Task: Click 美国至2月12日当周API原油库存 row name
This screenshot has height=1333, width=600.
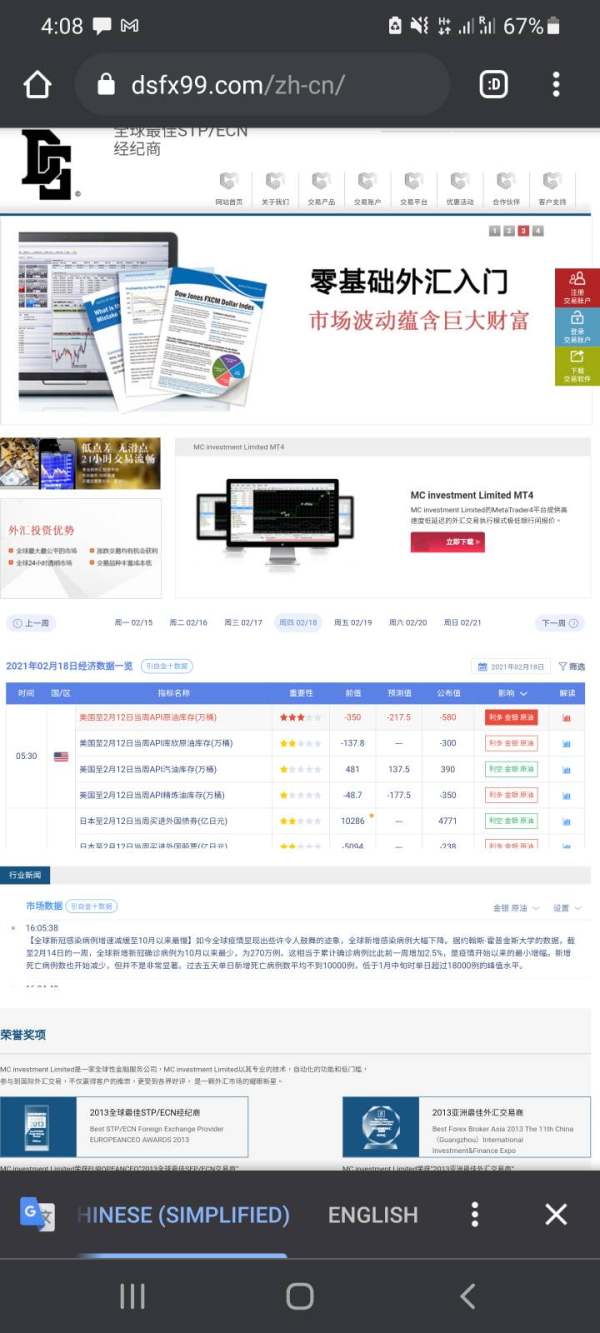Action: coord(148,717)
